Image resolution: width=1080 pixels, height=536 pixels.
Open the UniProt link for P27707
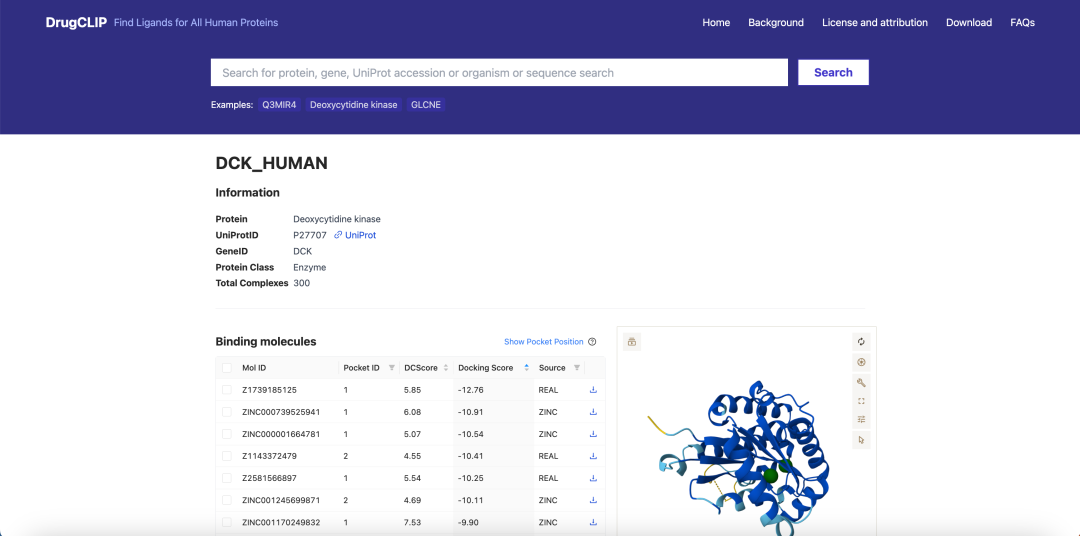(x=355, y=235)
